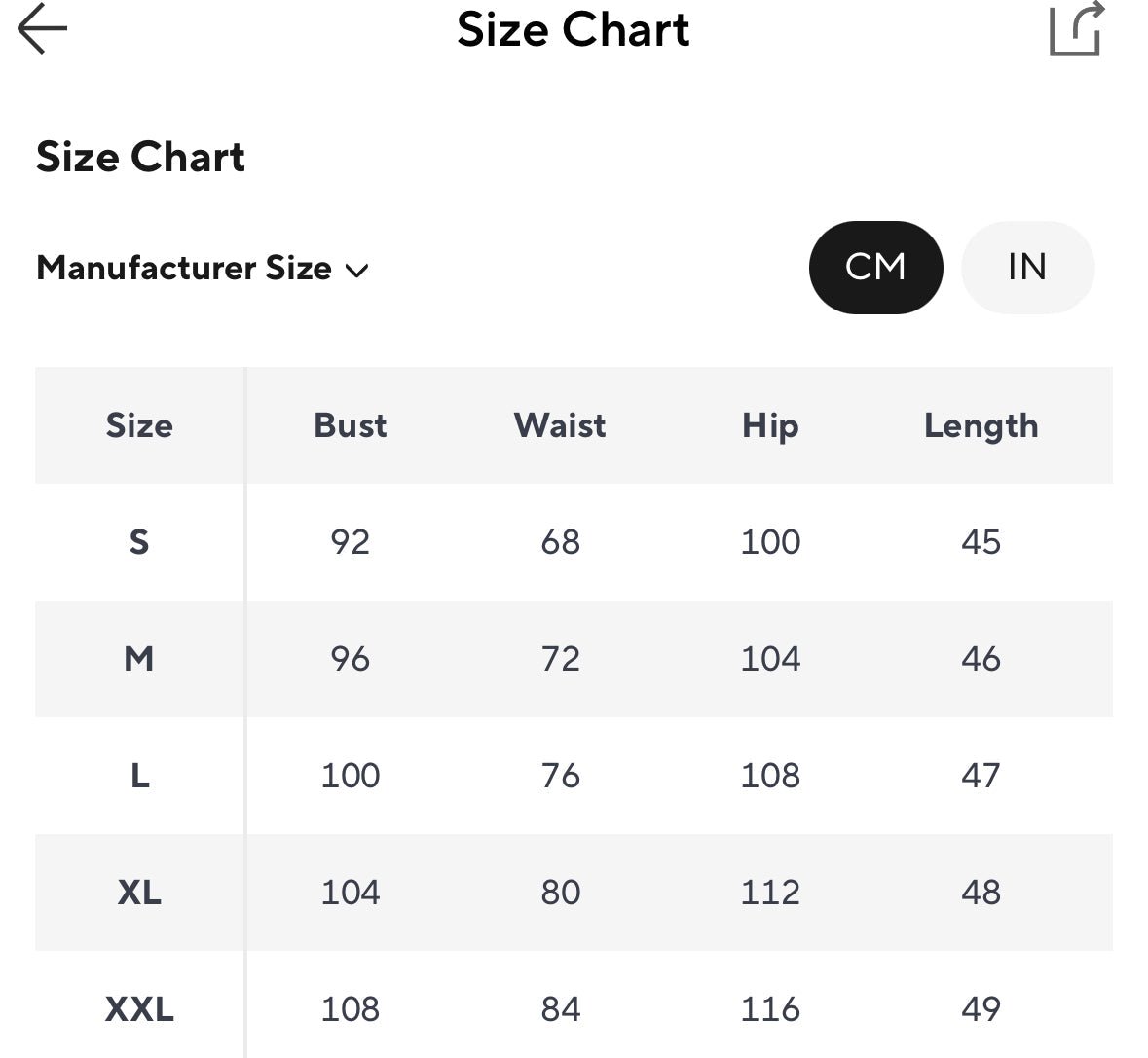Select the Bust column header
Screen dimensions: 1148x1058
[350, 425]
